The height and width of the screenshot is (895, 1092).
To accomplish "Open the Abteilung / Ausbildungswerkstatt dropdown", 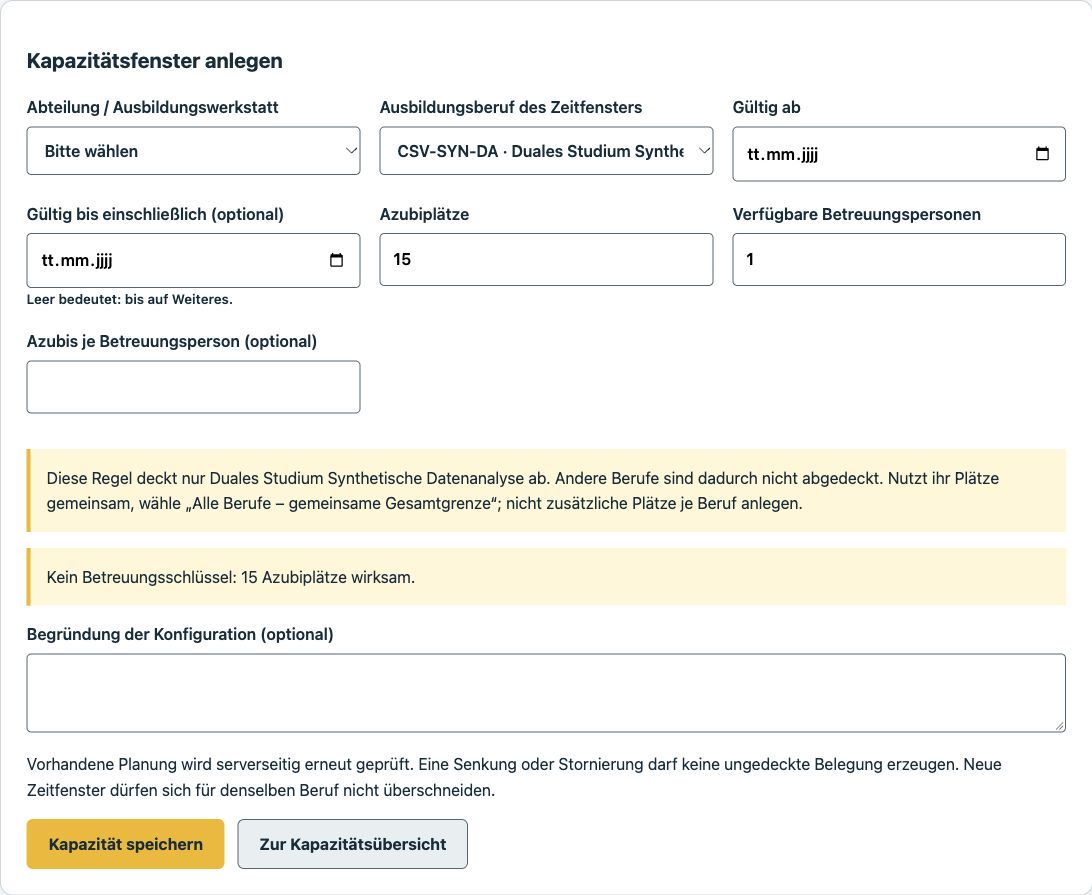I will pyautogui.click(x=193, y=150).
